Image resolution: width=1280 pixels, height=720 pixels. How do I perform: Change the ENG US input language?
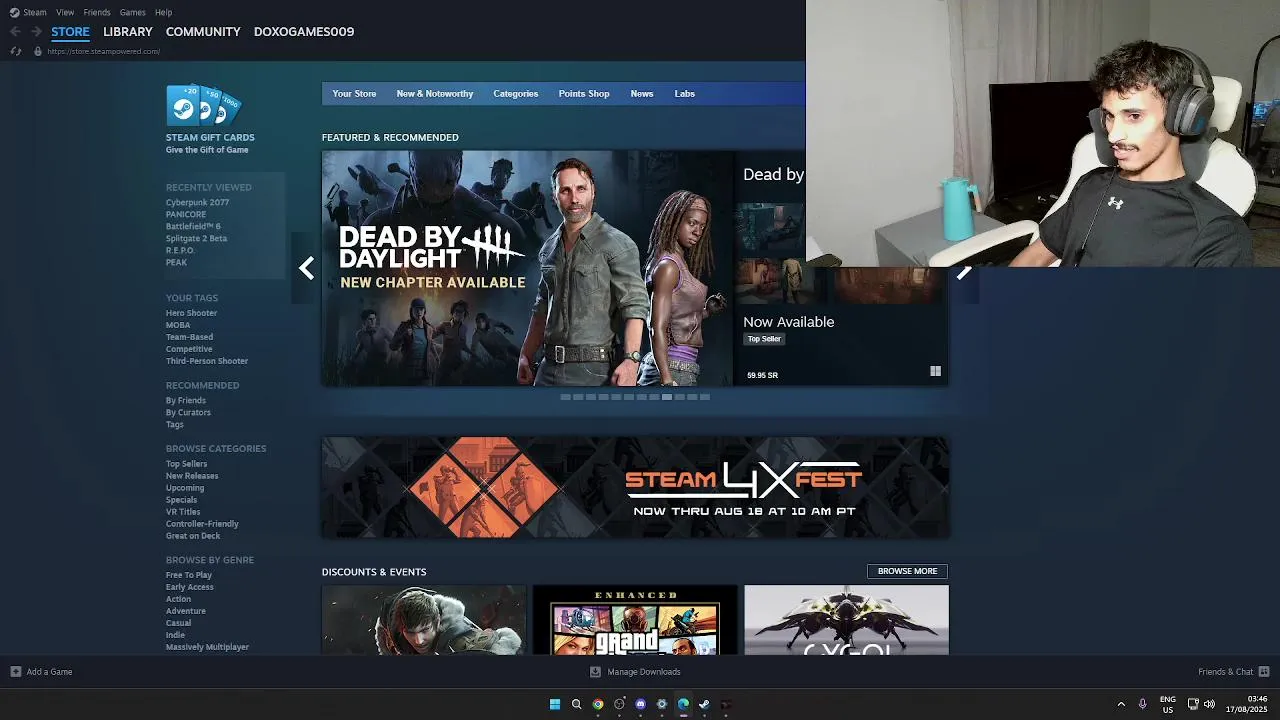tap(1168, 704)
